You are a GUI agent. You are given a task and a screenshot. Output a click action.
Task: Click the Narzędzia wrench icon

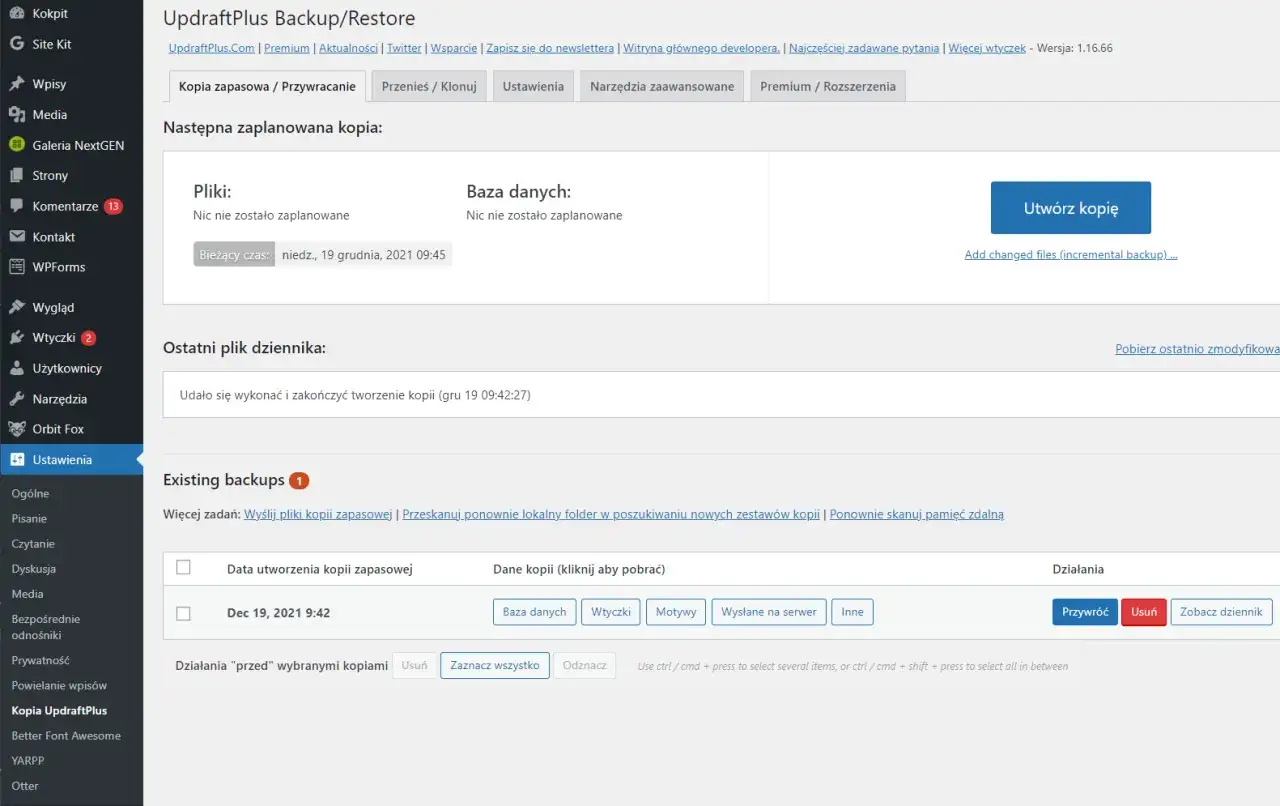pos(16,399)
